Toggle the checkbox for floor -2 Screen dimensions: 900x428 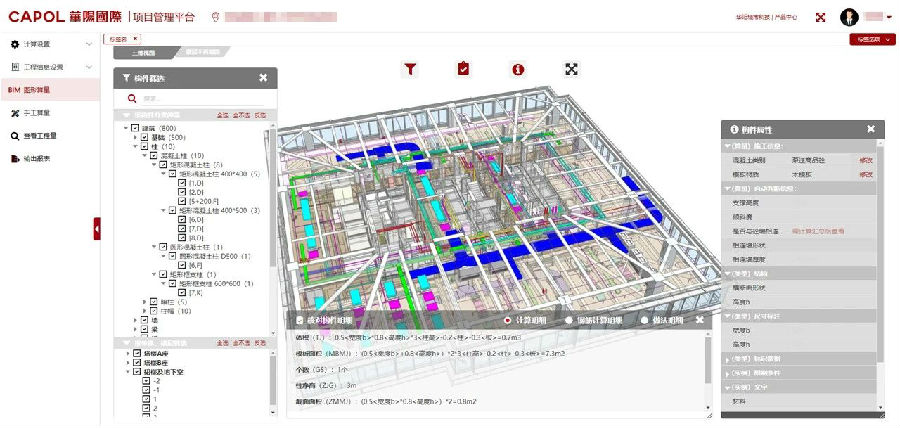click(144, 381)
